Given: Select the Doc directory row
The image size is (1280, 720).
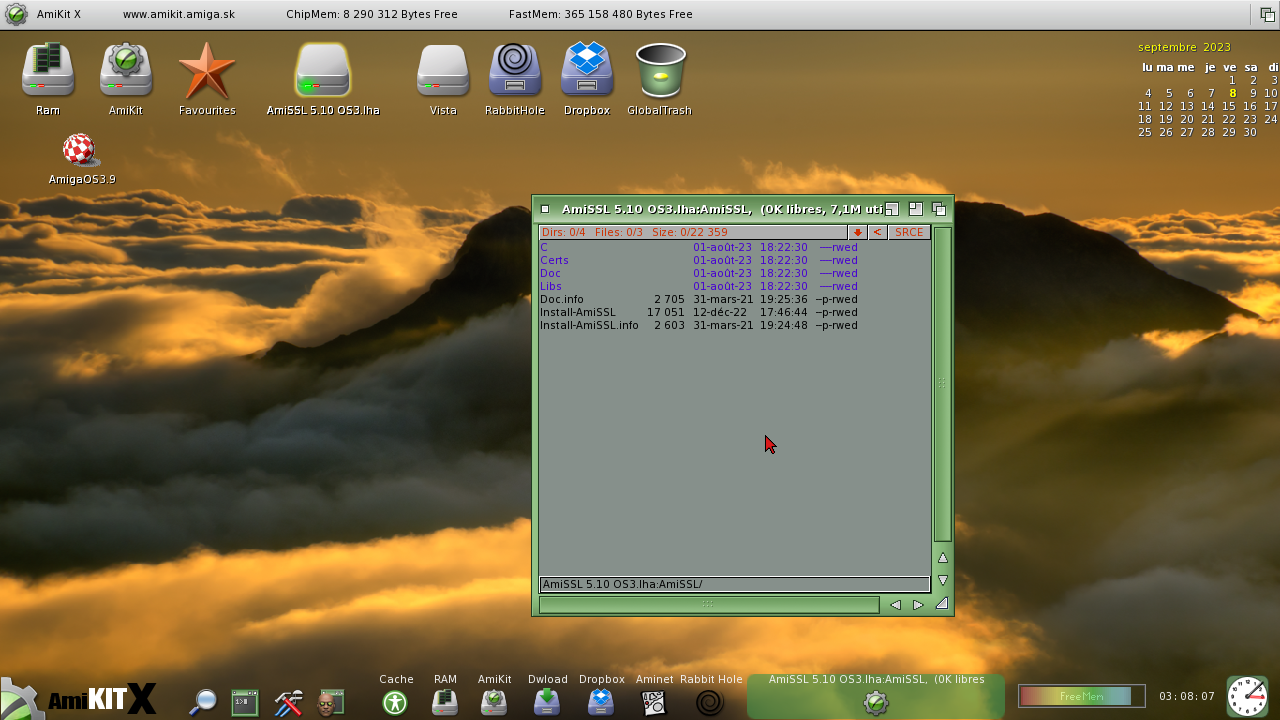Looking at the screenshot, I should [x=735, y=273].
